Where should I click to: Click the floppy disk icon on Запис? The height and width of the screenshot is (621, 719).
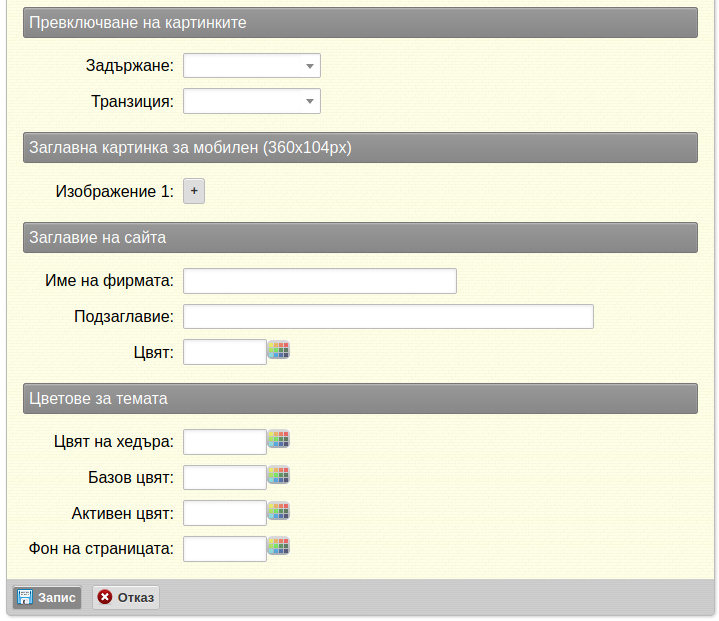pos(25,597)
